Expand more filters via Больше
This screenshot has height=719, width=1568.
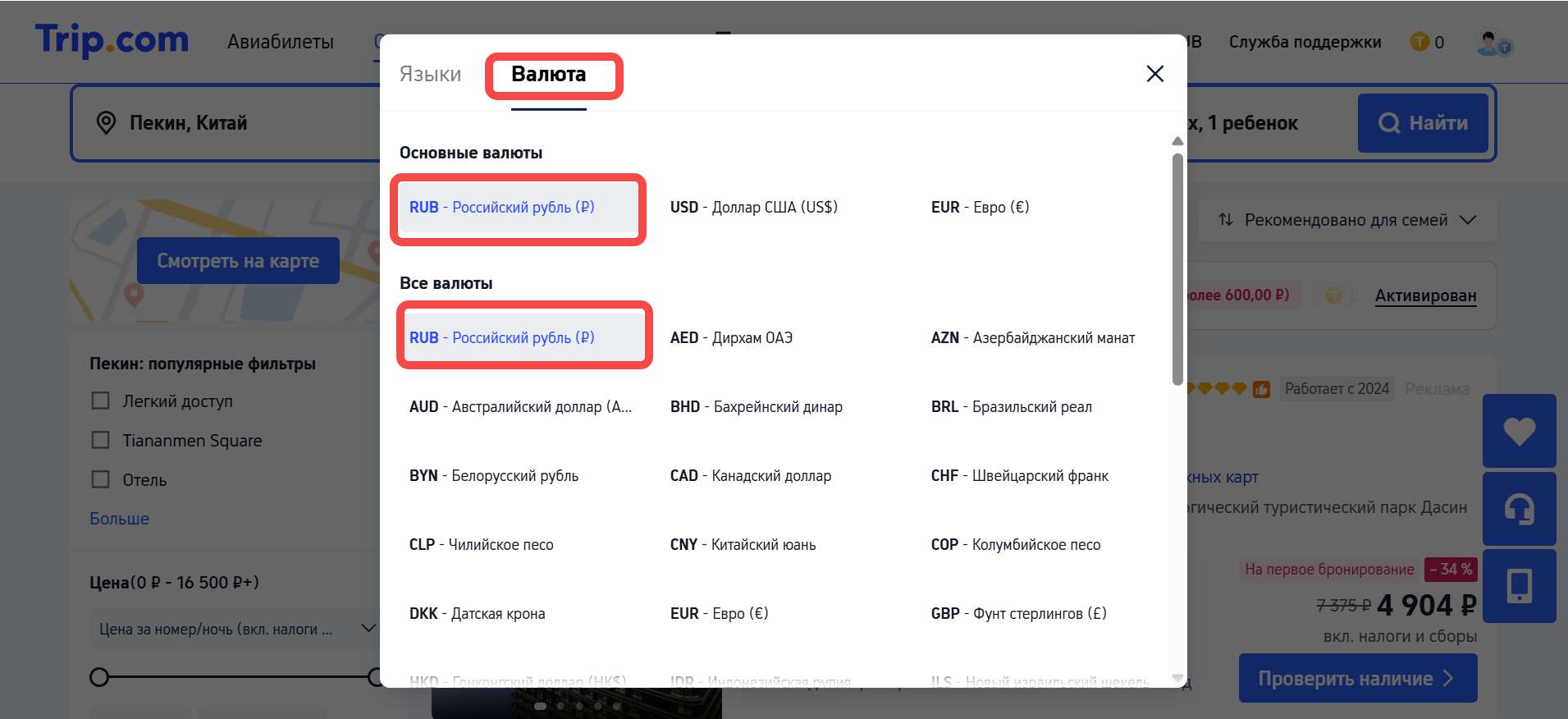pos(119,519)
